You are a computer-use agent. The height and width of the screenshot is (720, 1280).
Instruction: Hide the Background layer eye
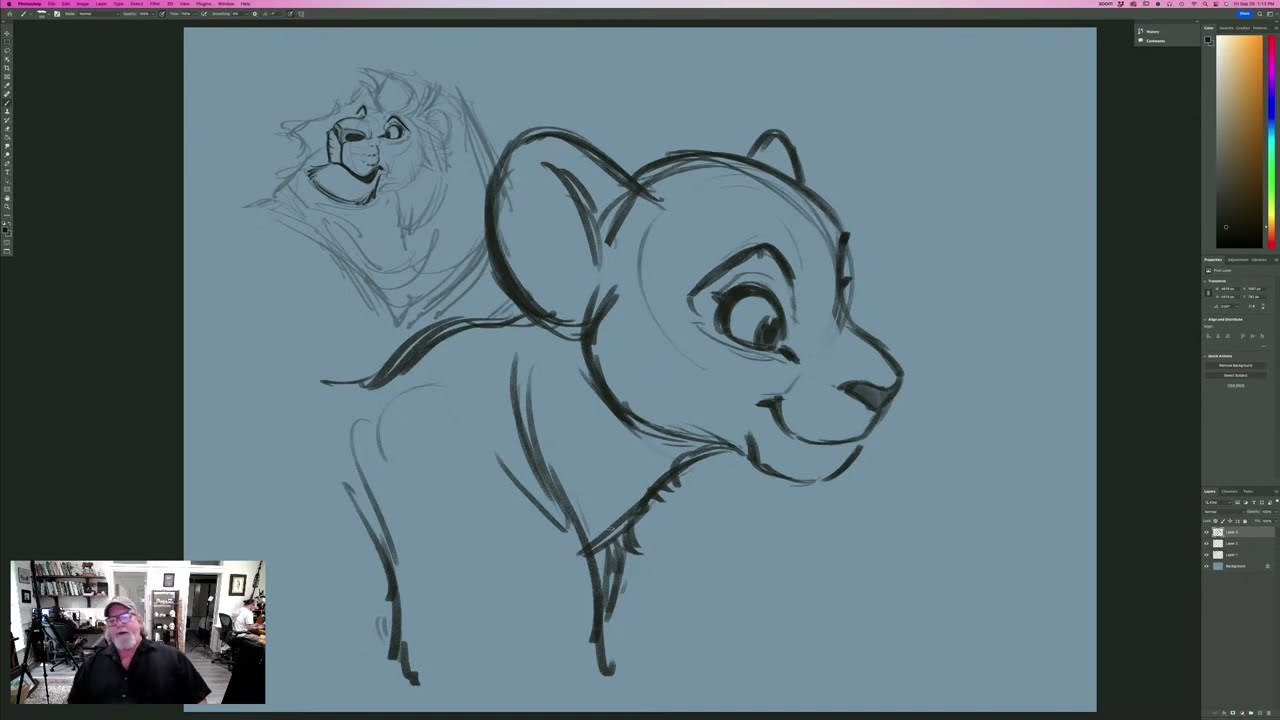pyautogui.click(x=1206, y=566)
